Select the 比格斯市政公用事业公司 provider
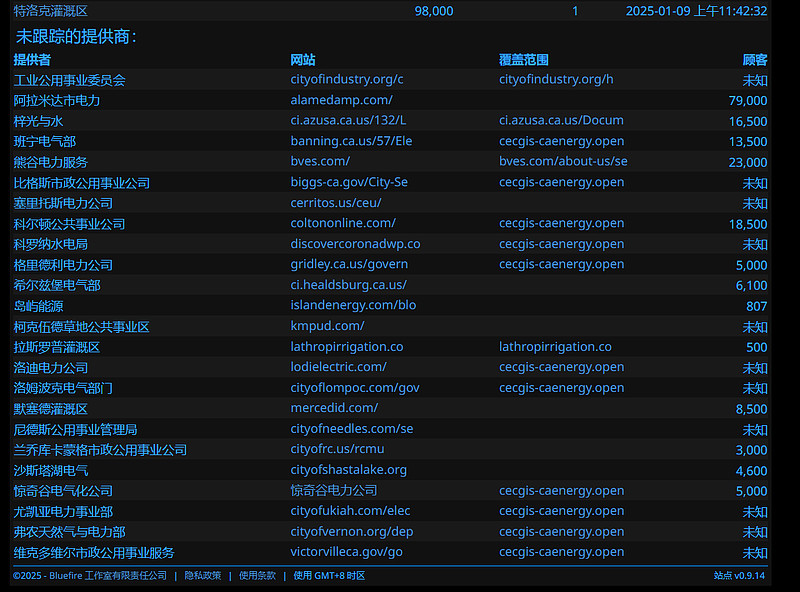Screen dimensions: 800x592 [82, 183]
